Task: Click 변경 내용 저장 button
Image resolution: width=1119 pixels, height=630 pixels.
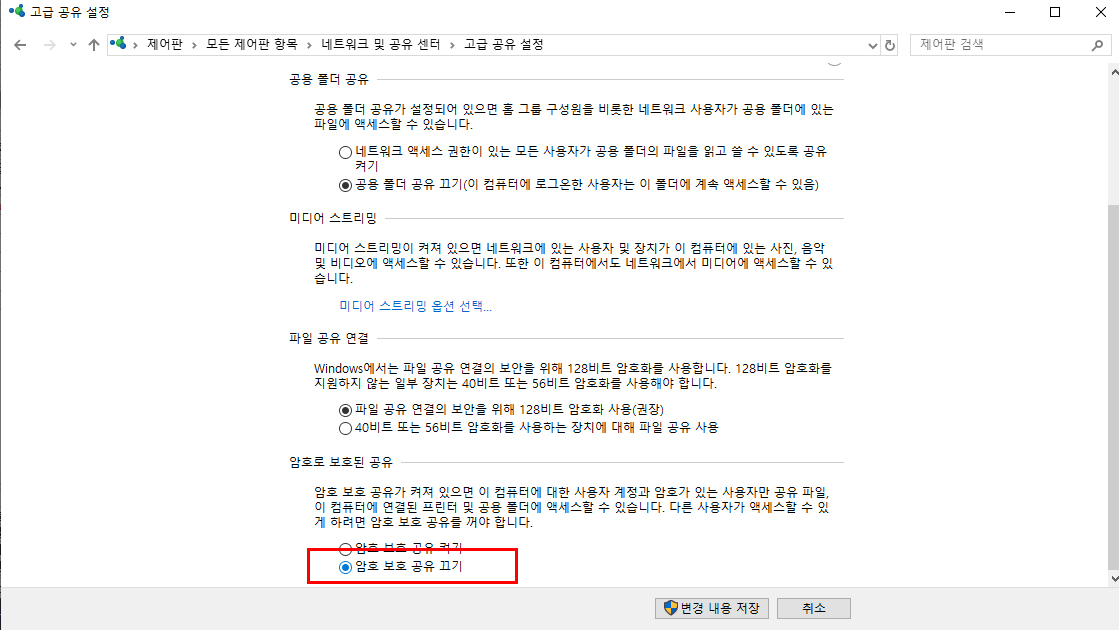Action: pos(712,608)
